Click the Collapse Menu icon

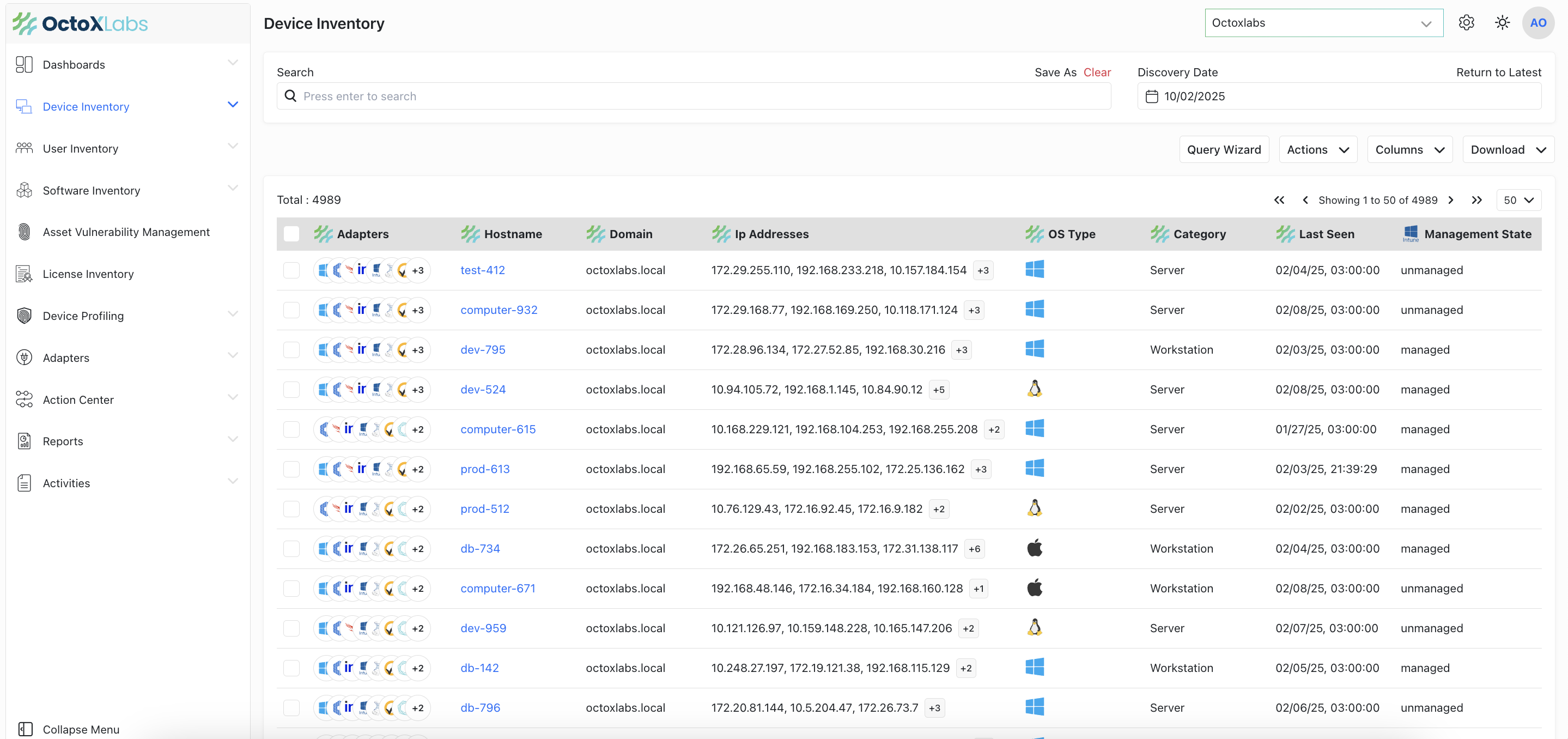click(x=25, y=729)
